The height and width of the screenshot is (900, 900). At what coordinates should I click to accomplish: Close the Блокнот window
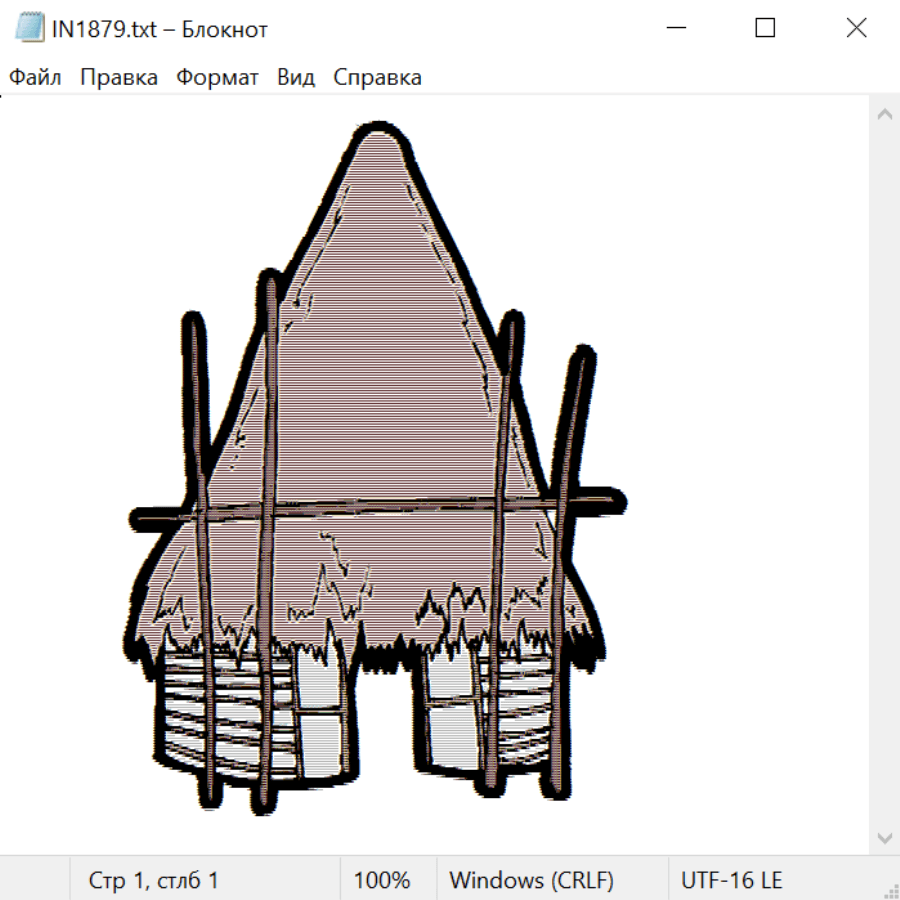[x=856, y=28]
